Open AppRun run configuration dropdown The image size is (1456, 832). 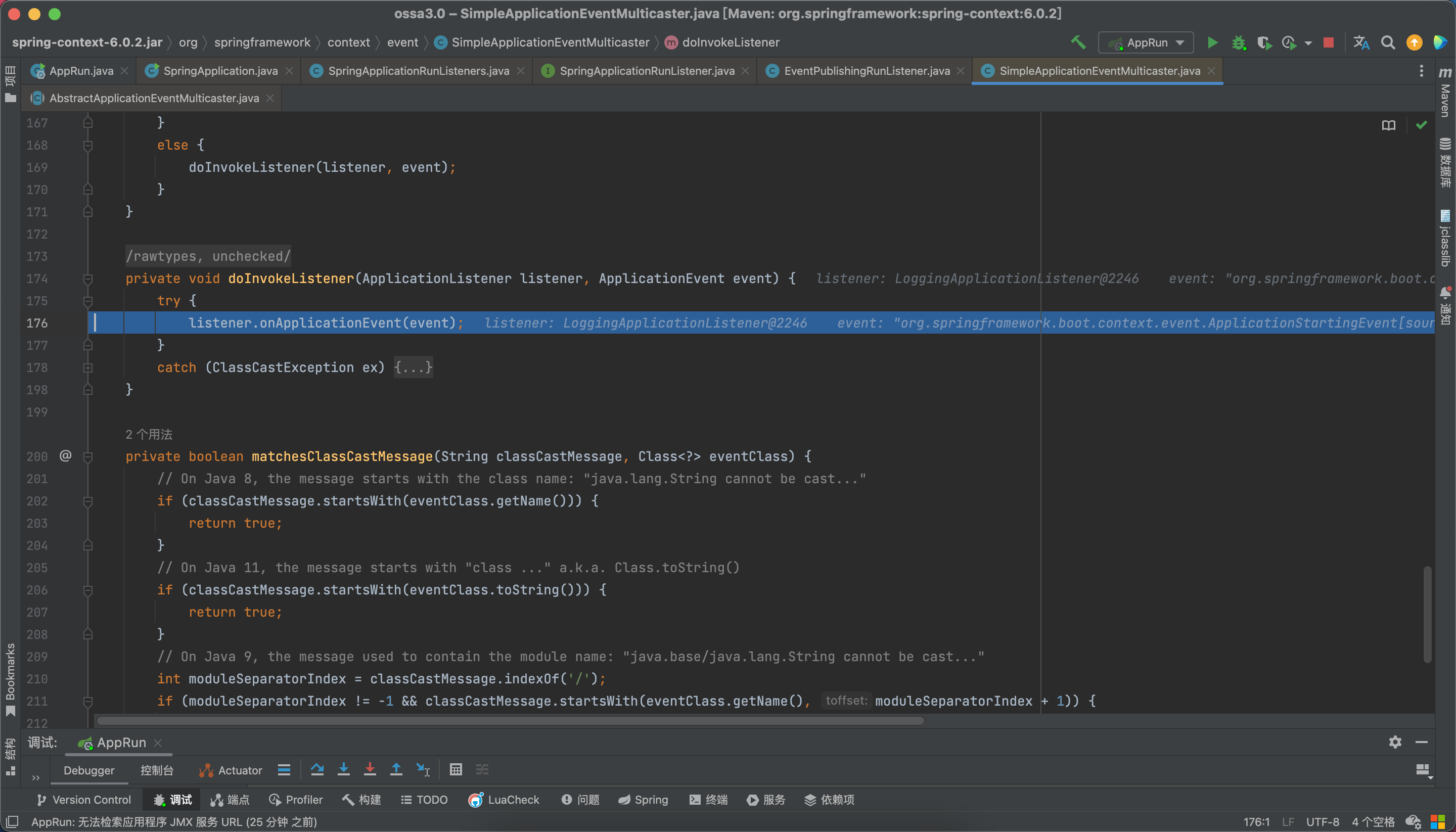point(1146,43)
